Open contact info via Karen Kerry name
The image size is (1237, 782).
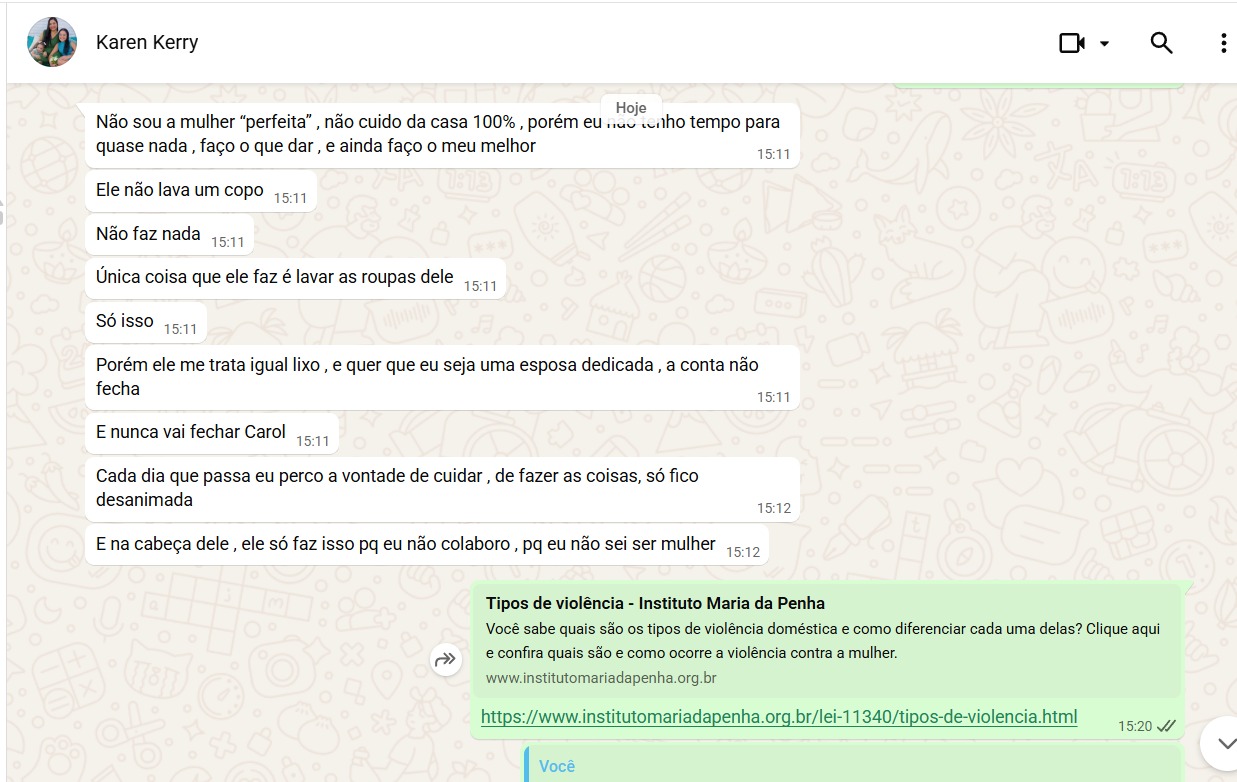click(147, 43)
